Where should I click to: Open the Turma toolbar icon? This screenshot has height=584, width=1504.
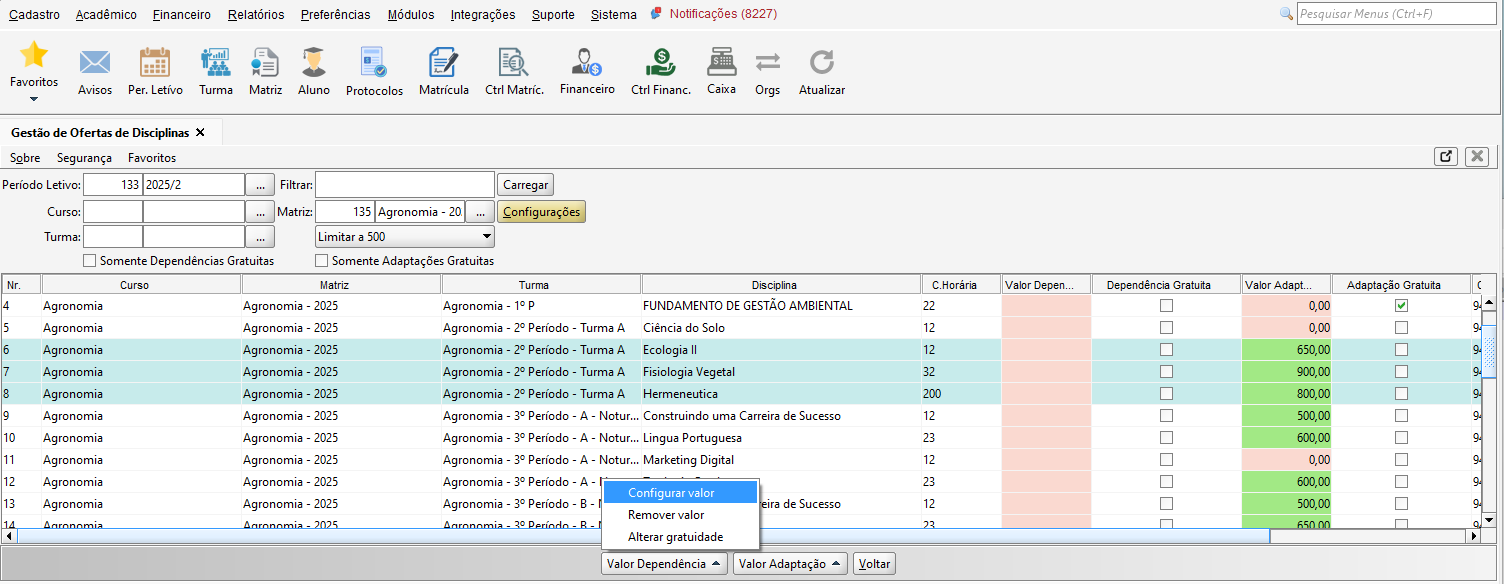[x=215, y=63]
